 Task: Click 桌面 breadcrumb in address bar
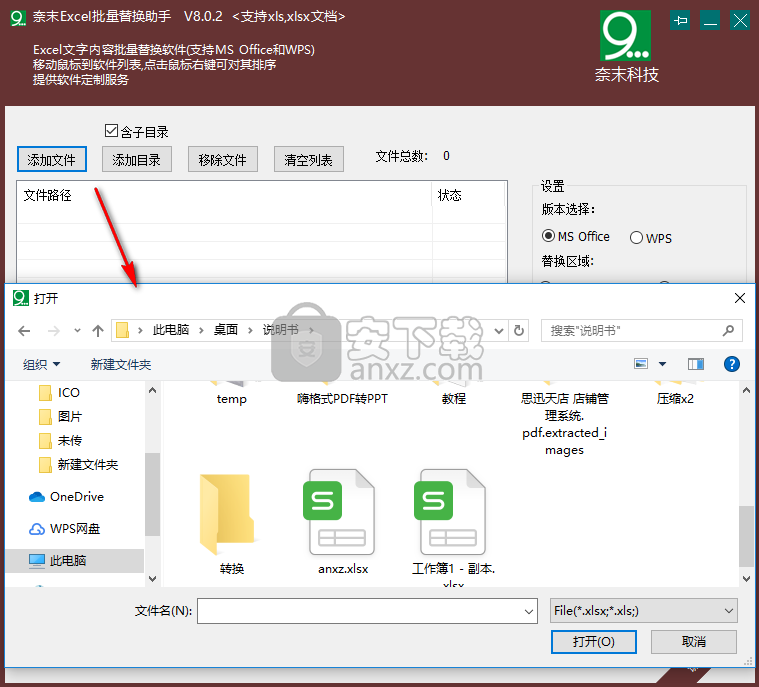click(x=226, y=330)
